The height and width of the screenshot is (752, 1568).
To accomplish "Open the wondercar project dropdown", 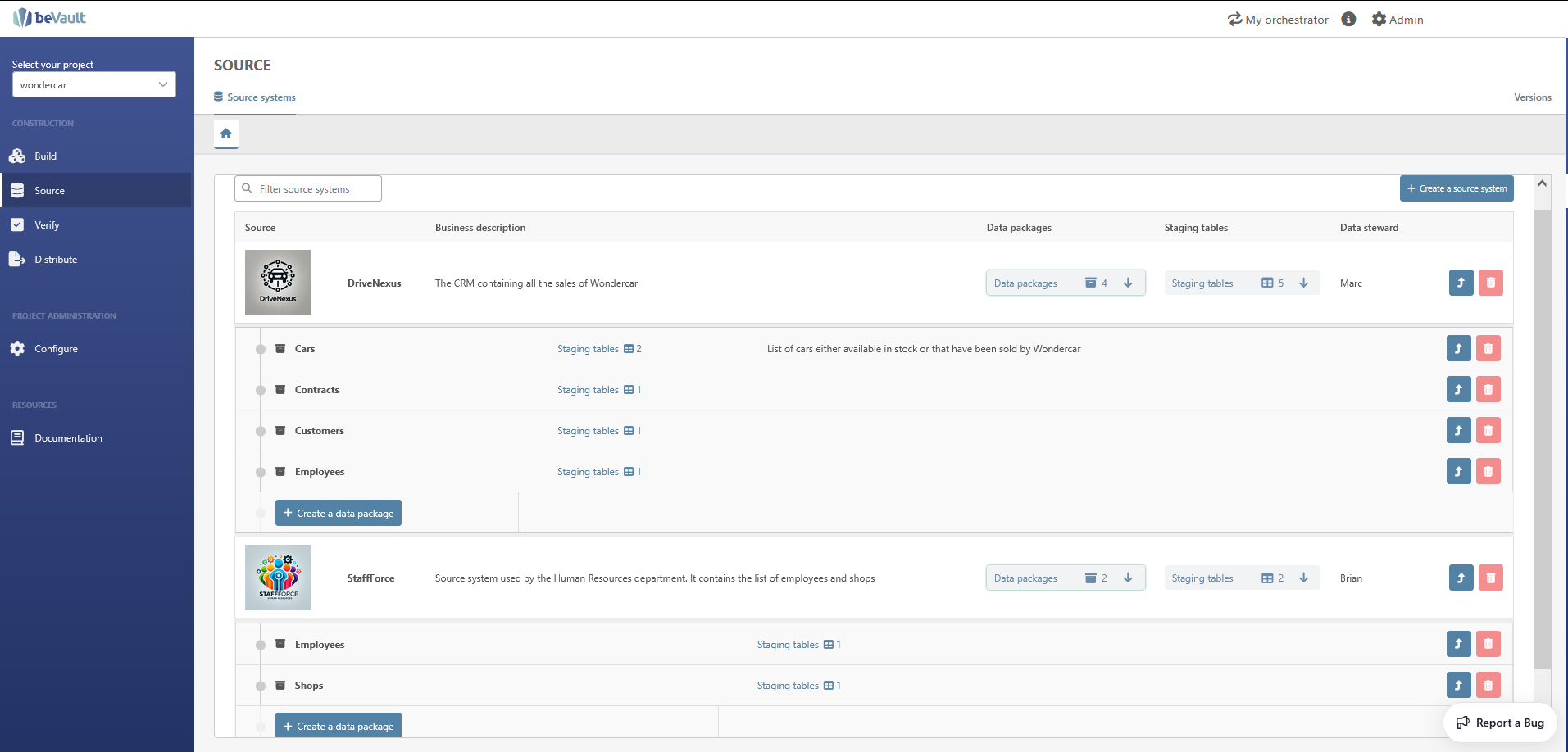I will (x=93, y=84).
